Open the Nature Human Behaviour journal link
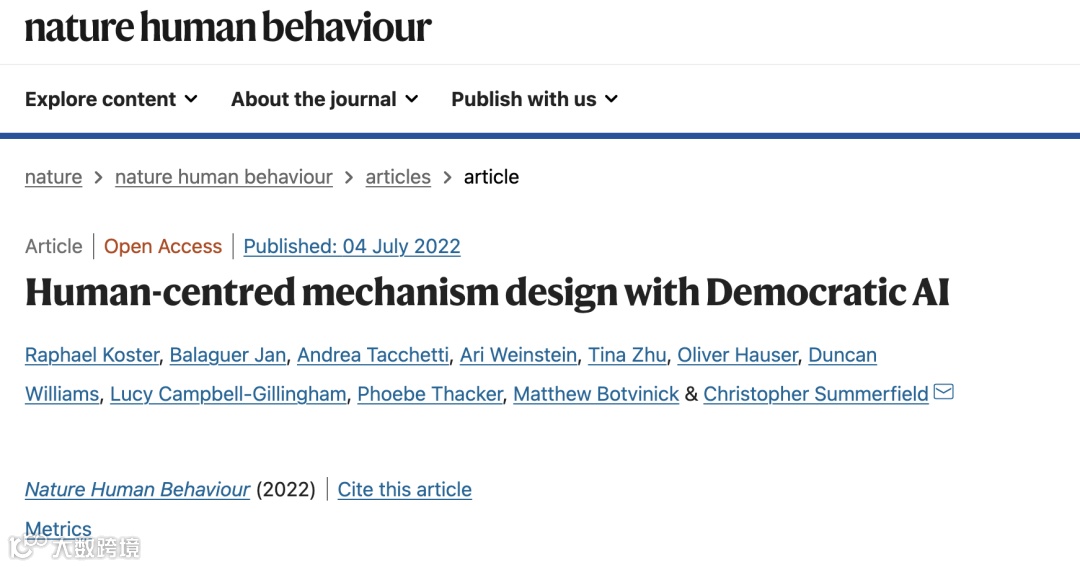The width and height of the screenshot is (1080, 567). click(137, 489)
